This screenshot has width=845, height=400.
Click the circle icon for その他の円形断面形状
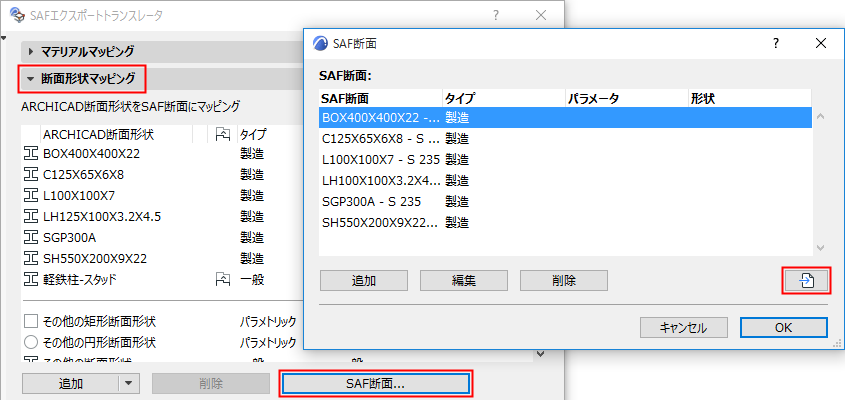coord(31,342)
